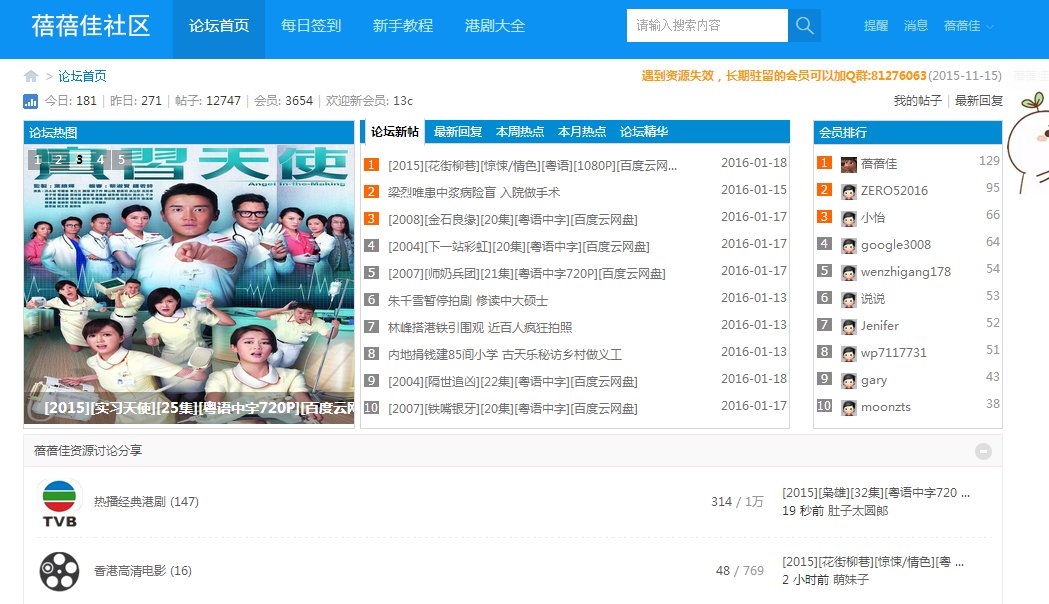
Task: Open the 每日签到 menu item
Action: pos(311,27)
